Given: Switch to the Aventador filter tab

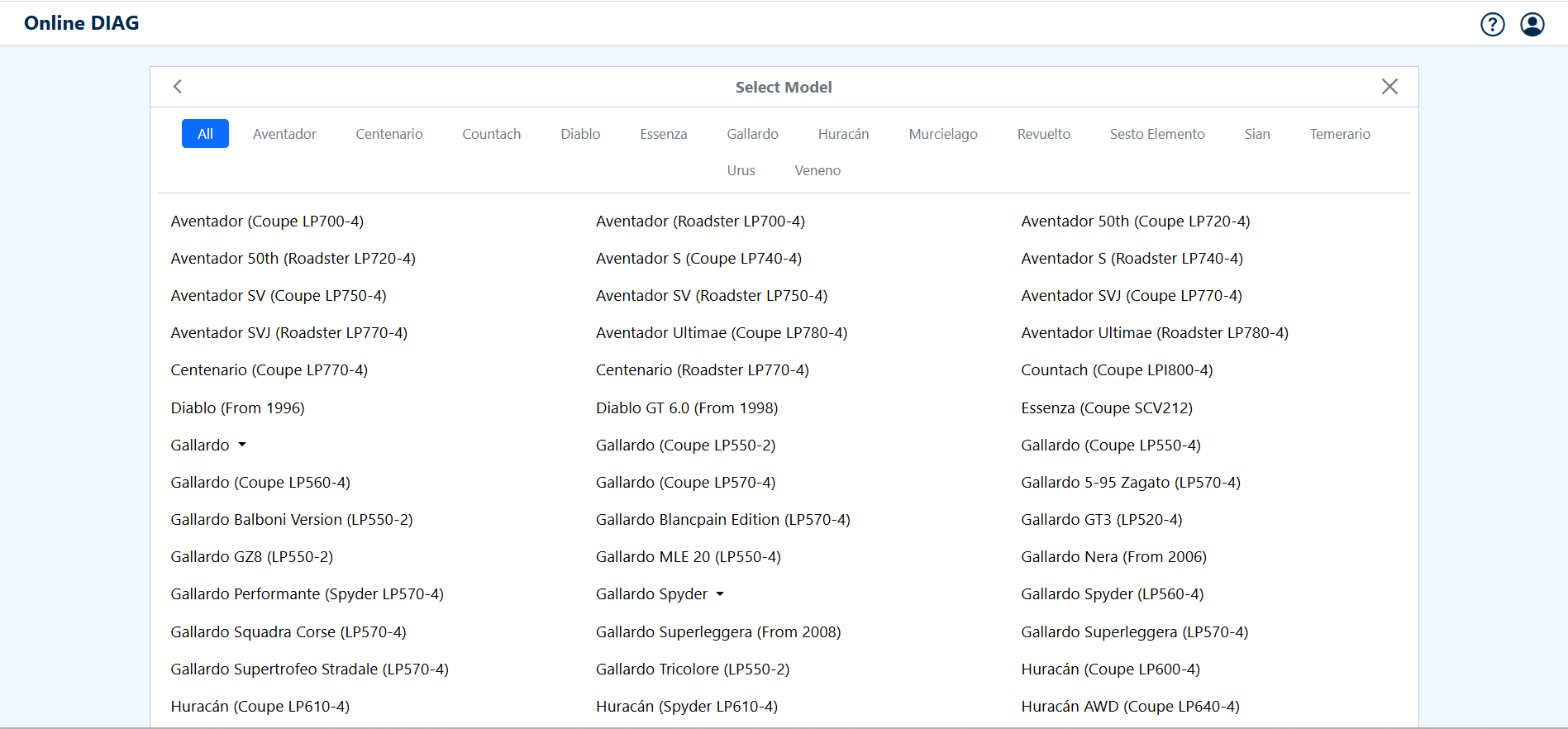Looking at the screenshot, I should pos(284,134).
